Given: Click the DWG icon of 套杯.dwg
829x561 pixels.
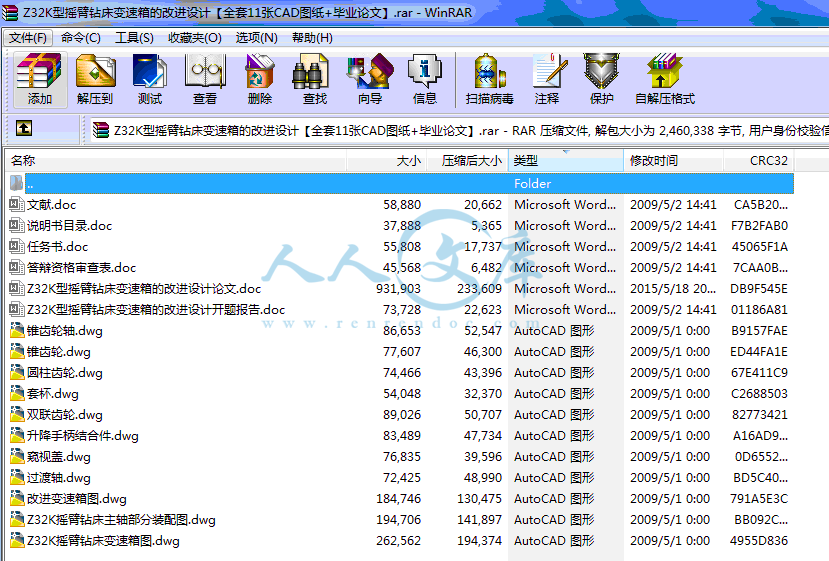Looking at the screenshot, I should (x=17, y=393).
